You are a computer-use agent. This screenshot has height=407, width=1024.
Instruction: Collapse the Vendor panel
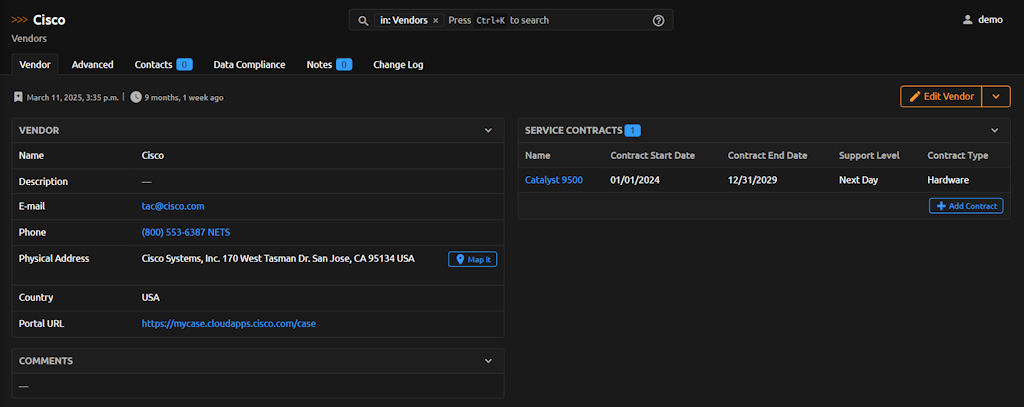488,130
